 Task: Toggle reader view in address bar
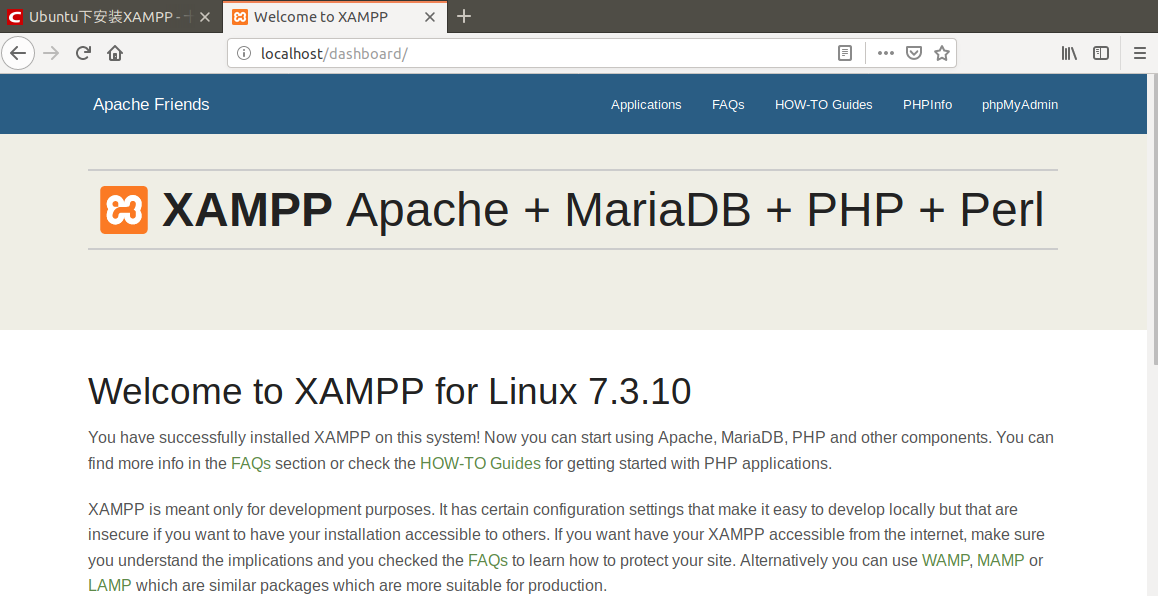point(845,53)
